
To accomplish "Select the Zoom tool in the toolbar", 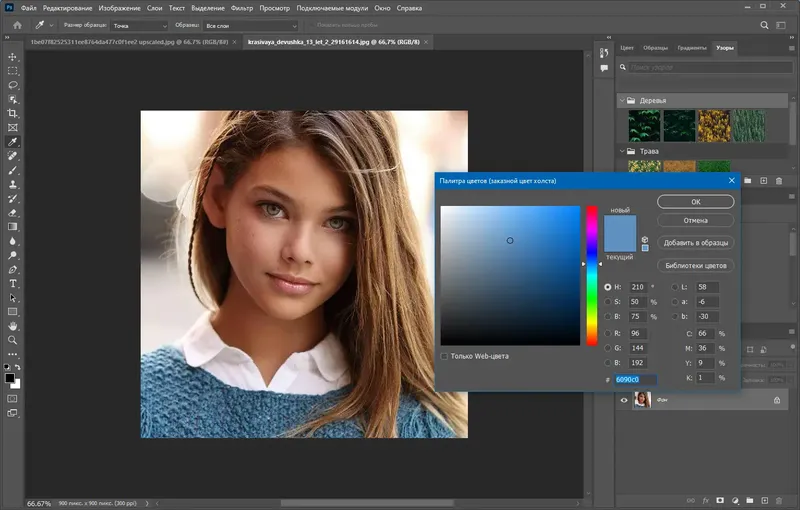I will (13, 340).
